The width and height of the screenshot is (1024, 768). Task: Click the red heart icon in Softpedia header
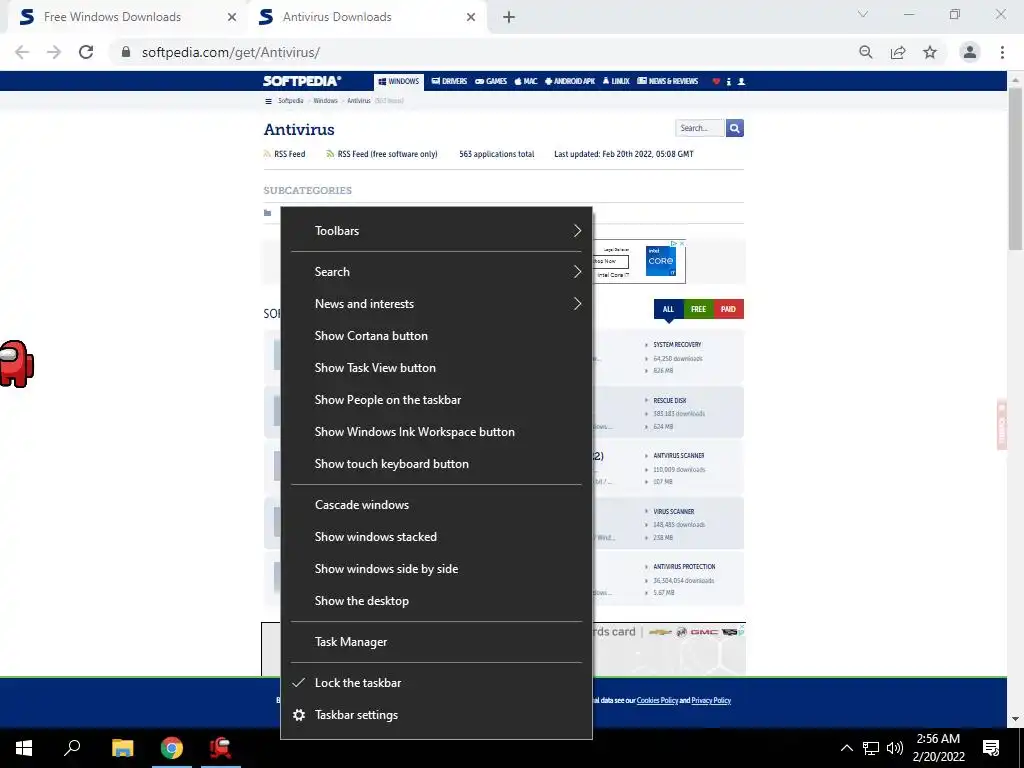coord(716,82)
